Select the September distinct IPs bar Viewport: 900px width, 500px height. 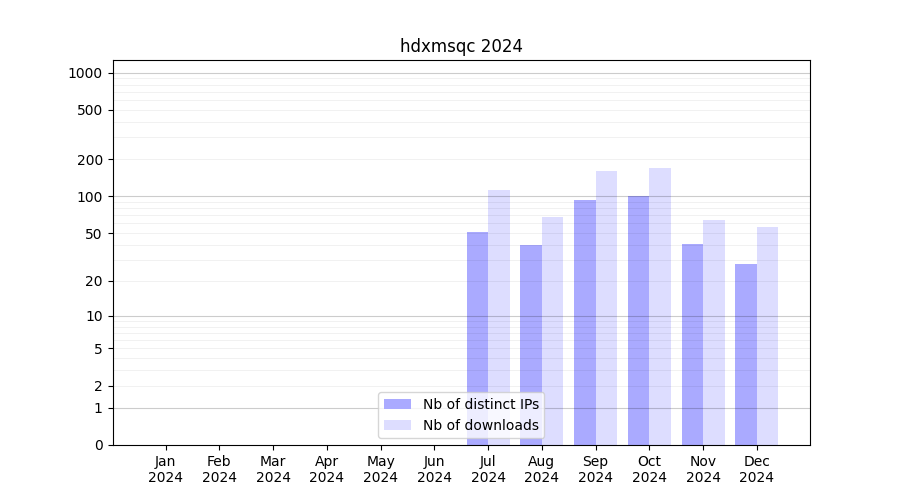585,320
